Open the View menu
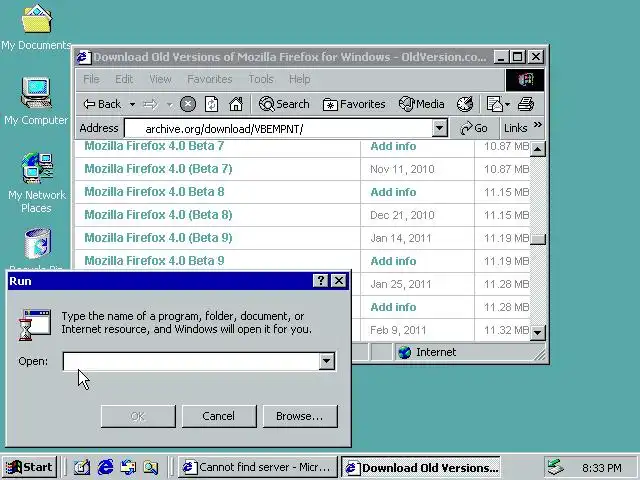This screenshot has height=480, width=640. tap(160, 79)
